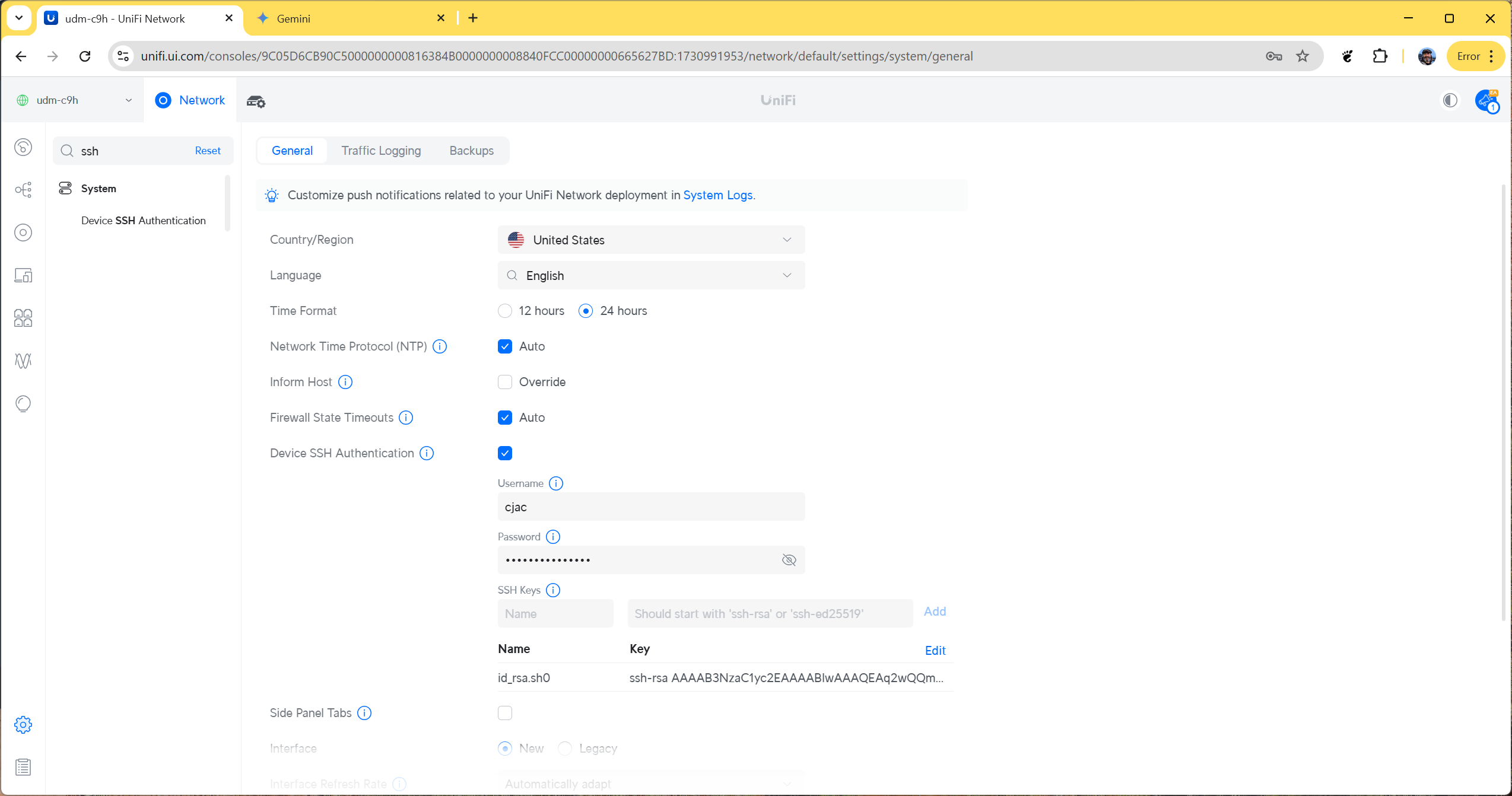This screenshot has width=1512, height=796.
Task: Enable the Inform Host Override checkbox
Action: pos(505,382)
